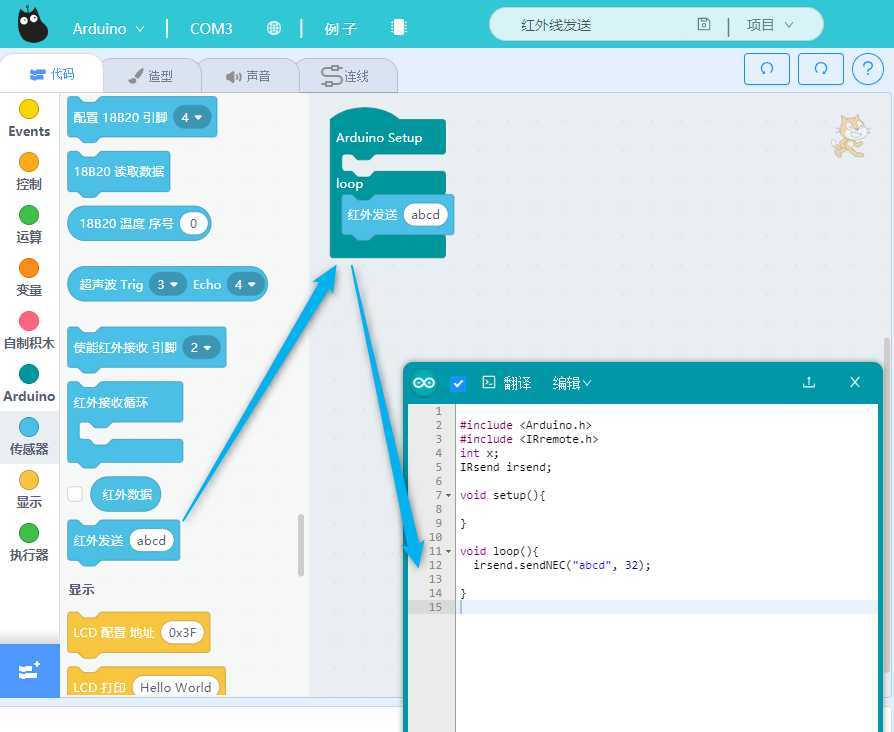Edit the Hello World text field

[x=176, y=687]
